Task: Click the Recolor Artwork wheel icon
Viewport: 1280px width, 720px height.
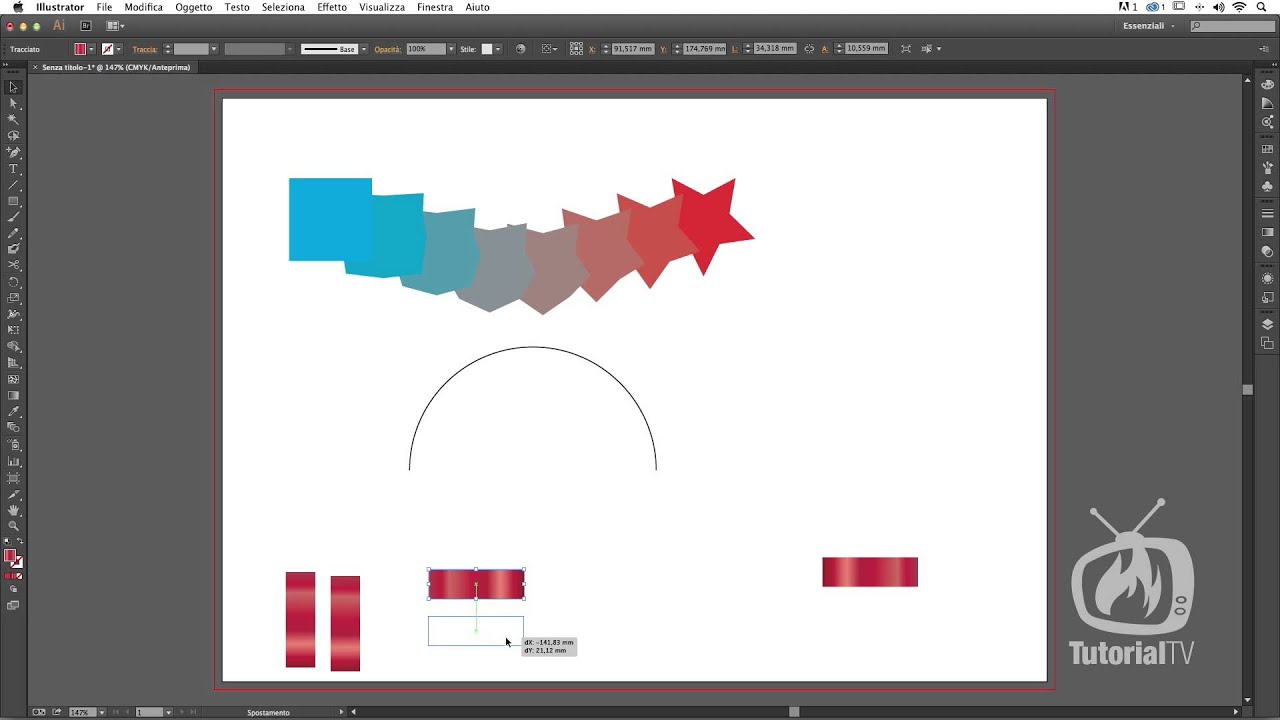Action: point(520,48)
